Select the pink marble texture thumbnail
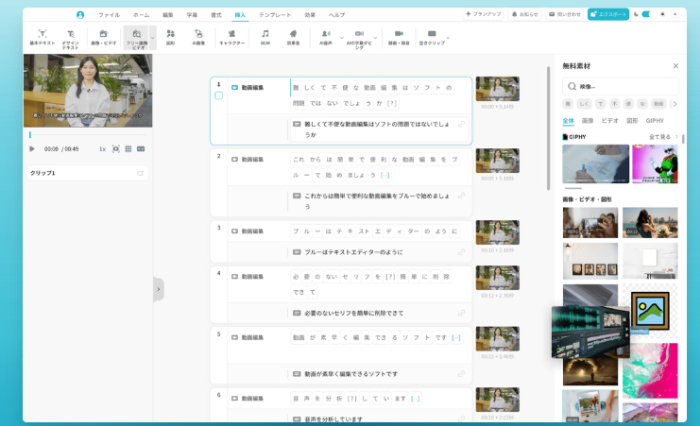This screenshot has height=426, width=700. (650, 371)
